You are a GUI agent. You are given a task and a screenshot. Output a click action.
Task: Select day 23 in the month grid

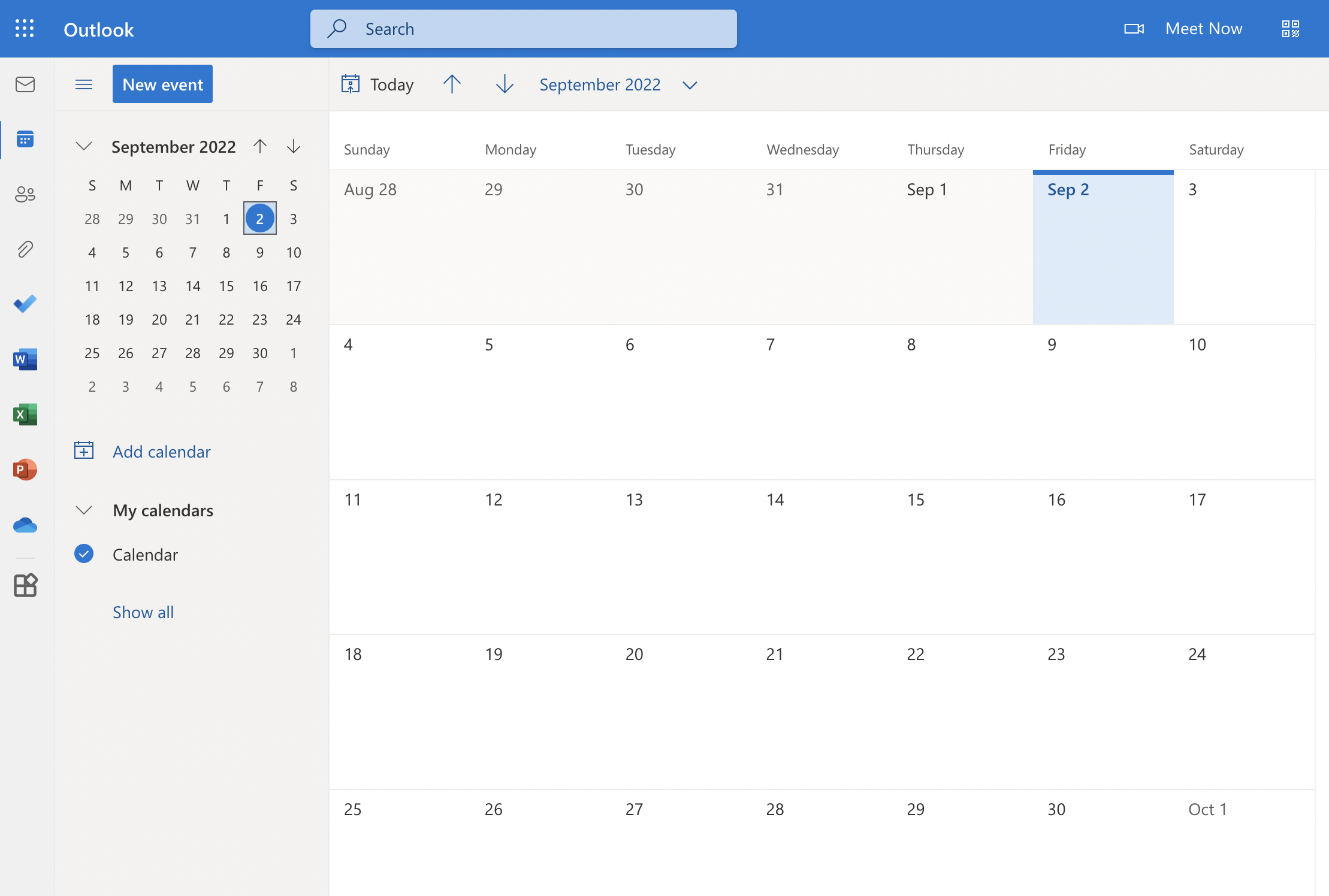[1103, 712]
